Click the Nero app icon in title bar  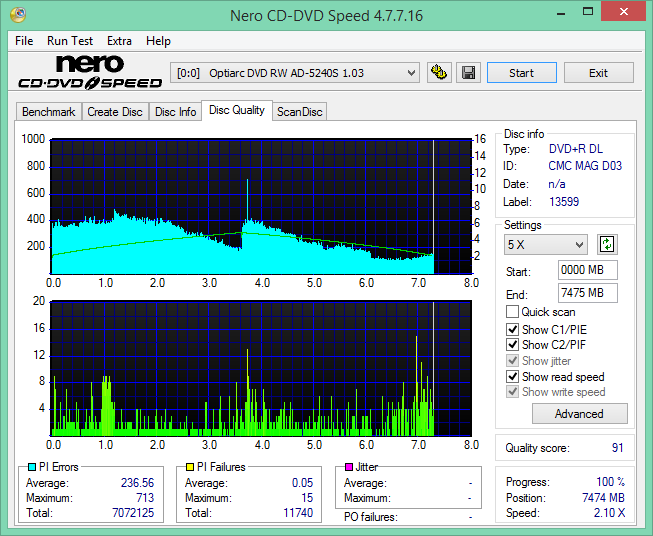click(x=18, y=15)
